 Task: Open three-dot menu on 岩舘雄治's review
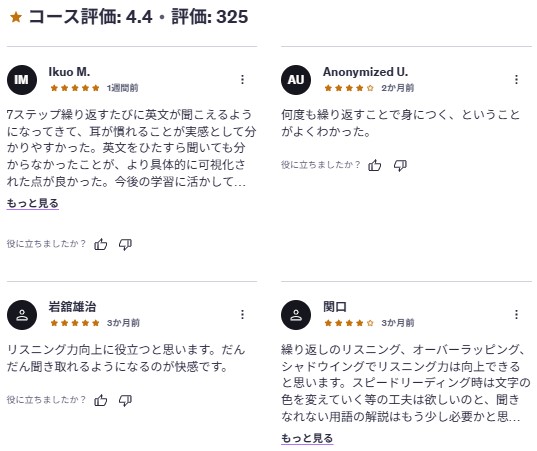tap(242, 314)
